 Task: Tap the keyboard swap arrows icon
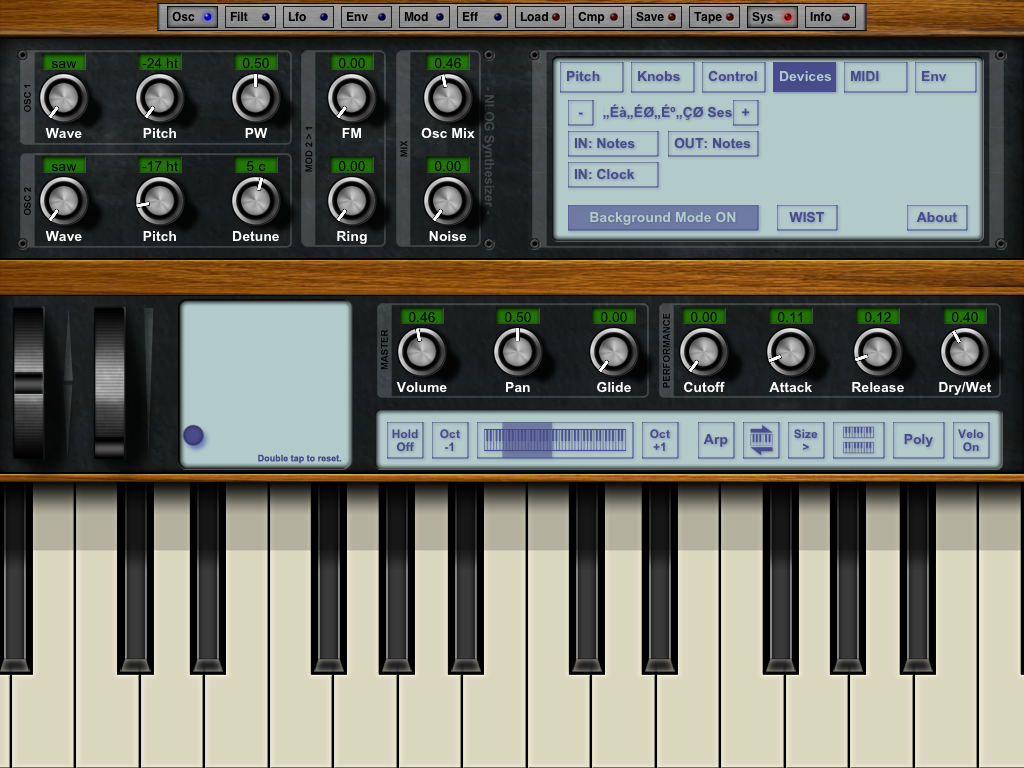[761, 440]
